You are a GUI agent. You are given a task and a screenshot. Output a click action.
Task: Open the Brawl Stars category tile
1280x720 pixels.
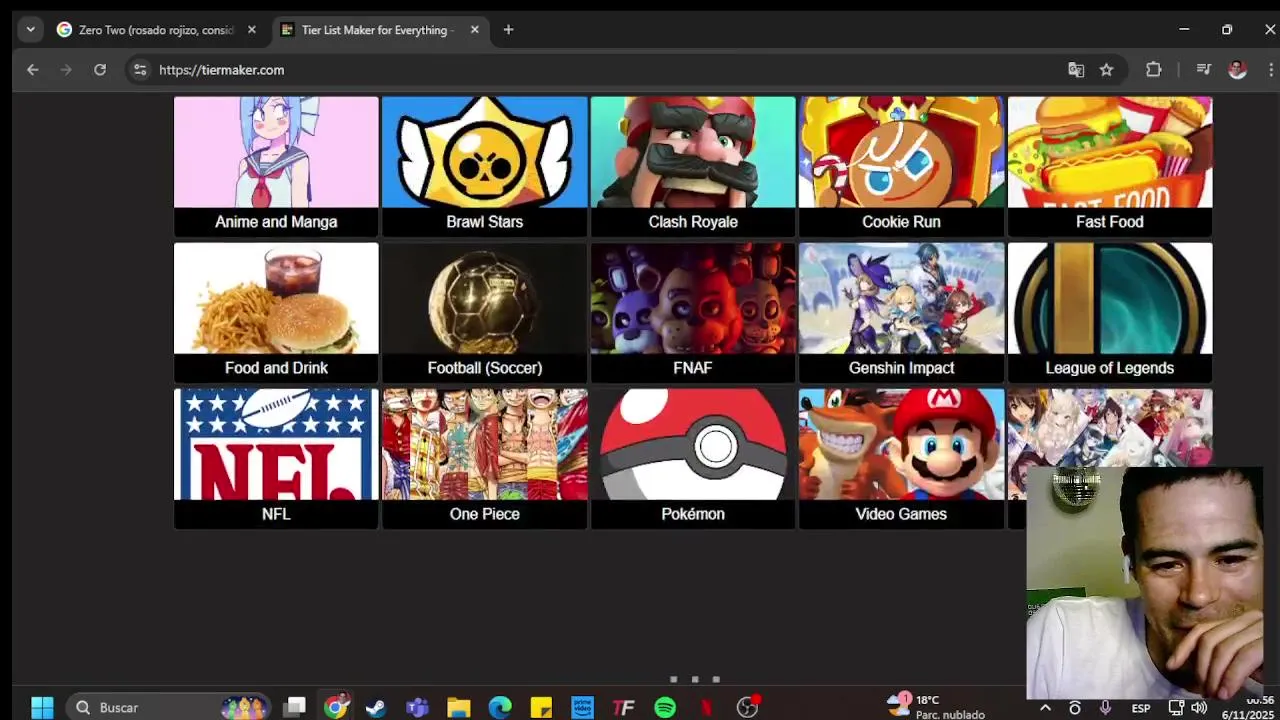[x=484, y=166]
